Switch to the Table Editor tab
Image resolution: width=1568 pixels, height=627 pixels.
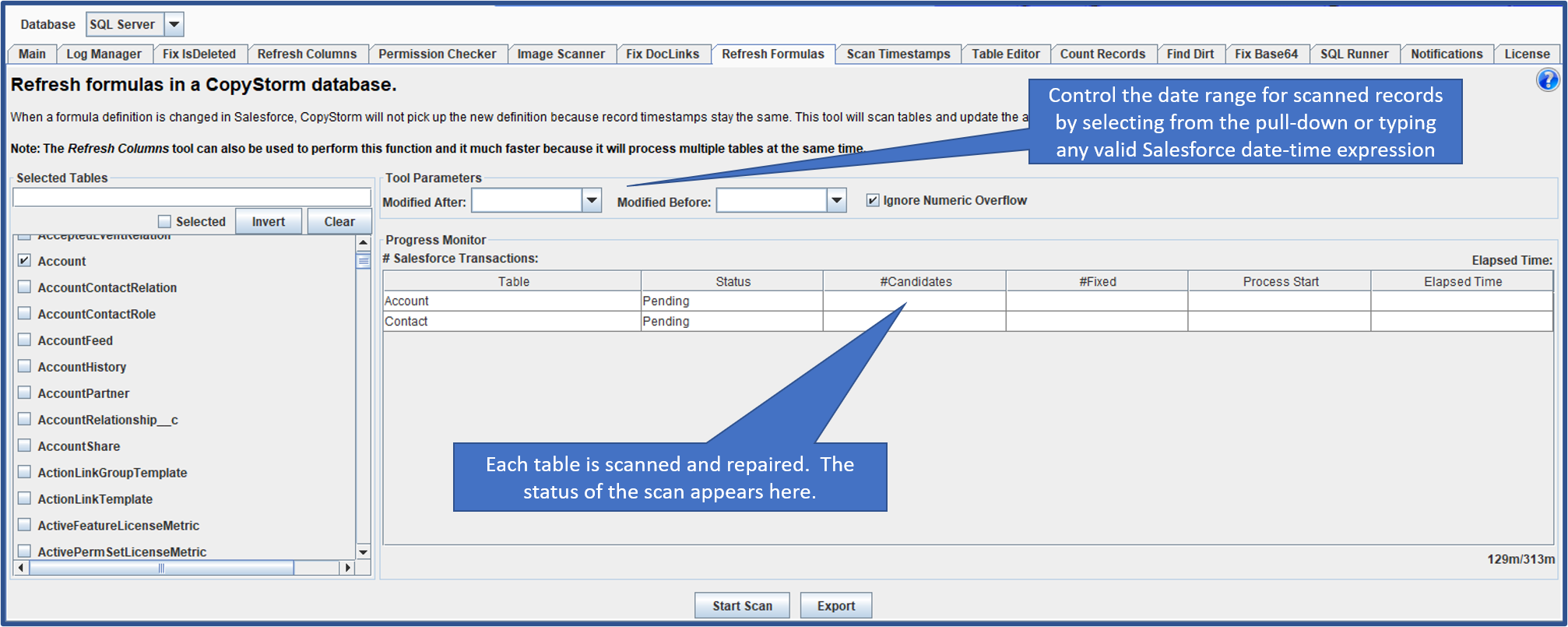[x=1006, y=54]
